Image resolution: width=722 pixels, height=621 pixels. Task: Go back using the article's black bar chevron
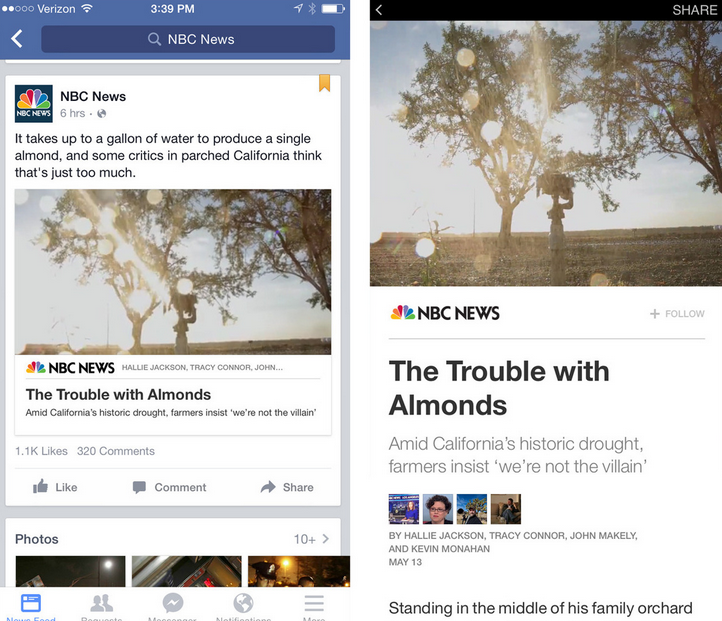coord(379,10)
